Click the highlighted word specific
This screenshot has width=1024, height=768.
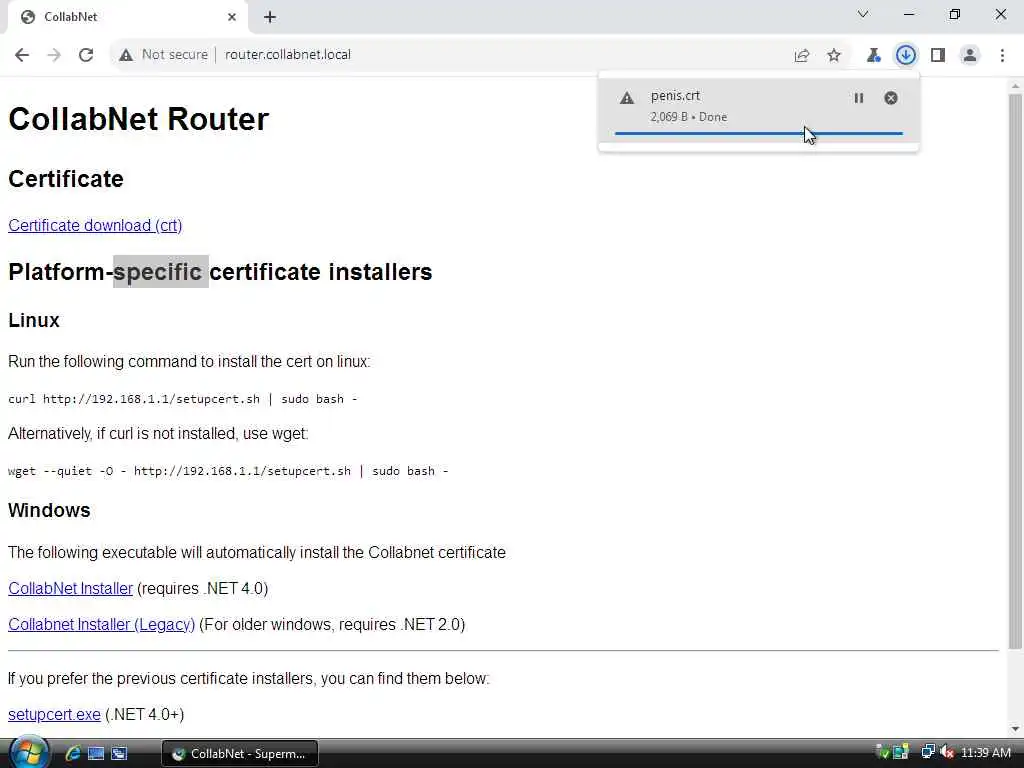[x=160, y=272]
